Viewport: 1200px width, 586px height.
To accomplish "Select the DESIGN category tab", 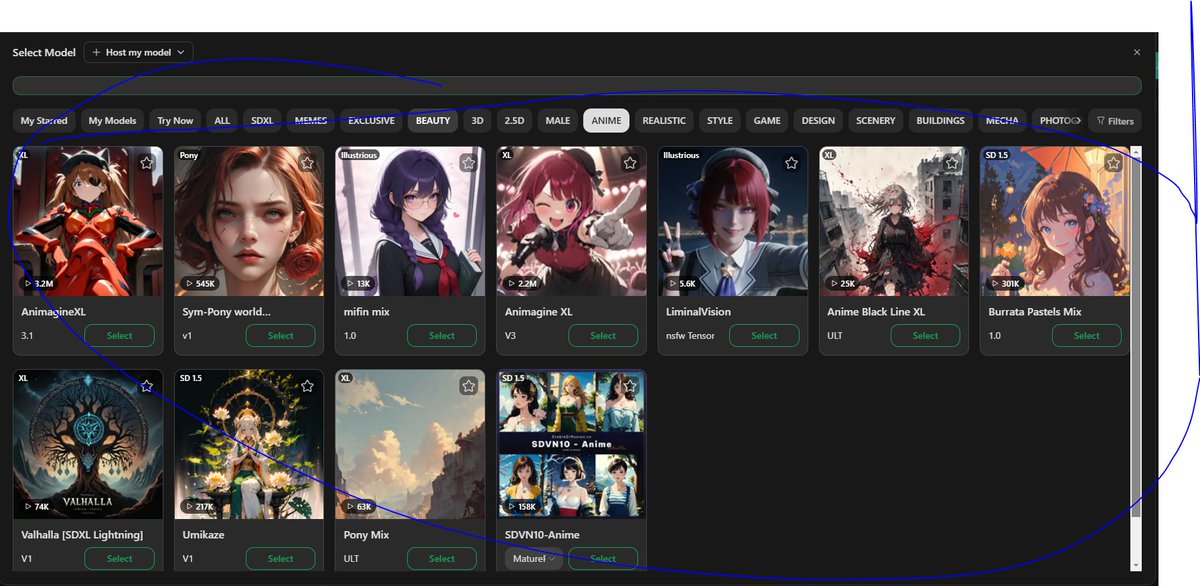I will [x=818, y=121].
